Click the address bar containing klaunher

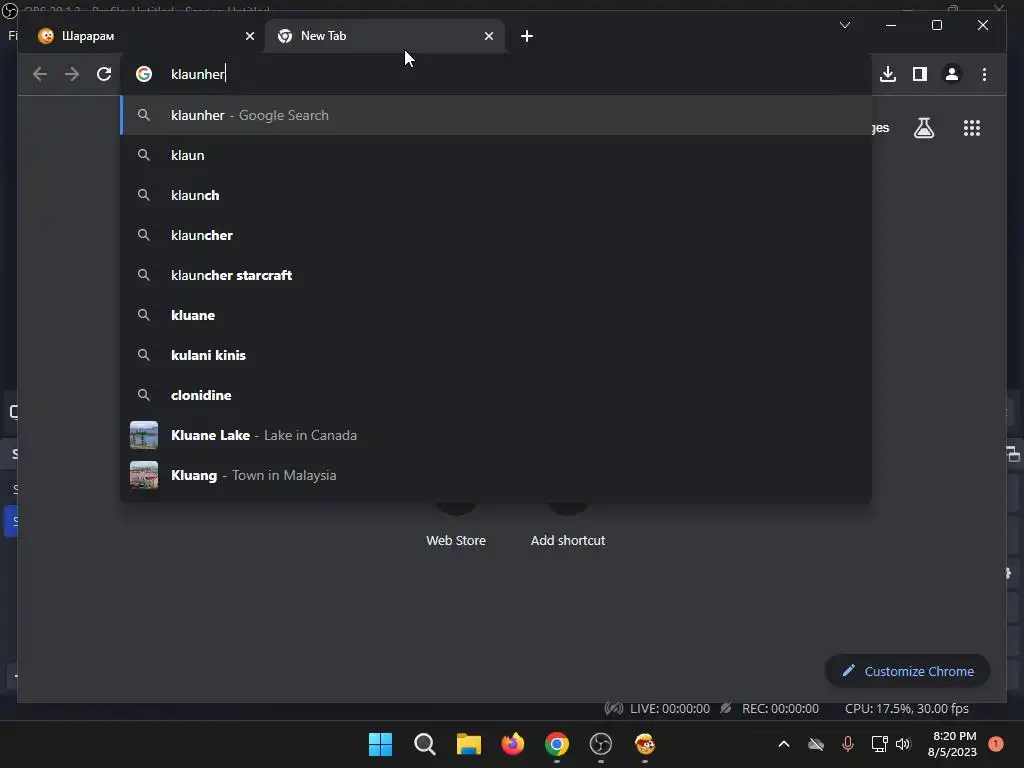click(496, 74)
